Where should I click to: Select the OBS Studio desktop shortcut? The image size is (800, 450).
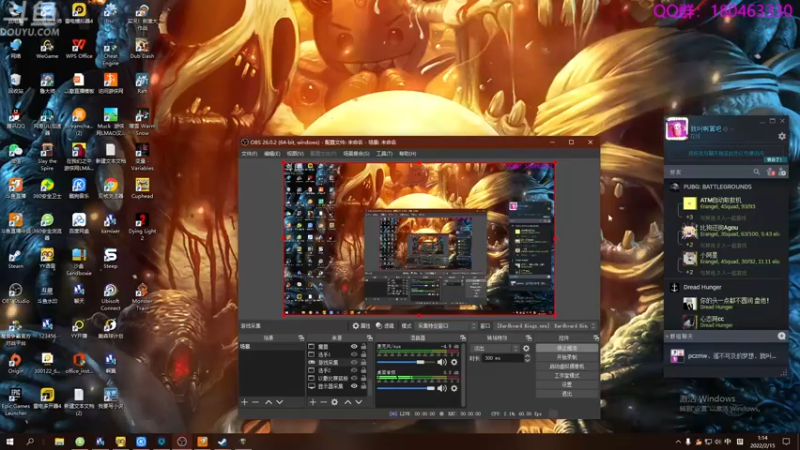[15, 294]
